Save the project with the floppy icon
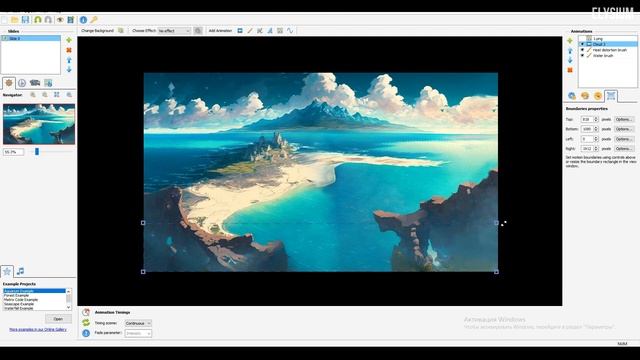Screen dimensions: 640x360 click(x=25, y=20)
